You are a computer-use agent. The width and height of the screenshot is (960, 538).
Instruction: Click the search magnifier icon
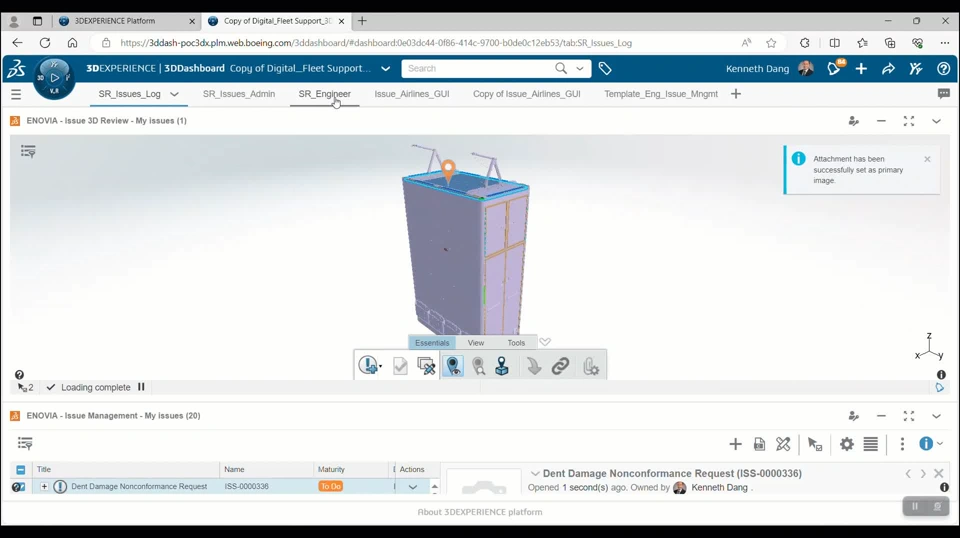coord(561,69)
